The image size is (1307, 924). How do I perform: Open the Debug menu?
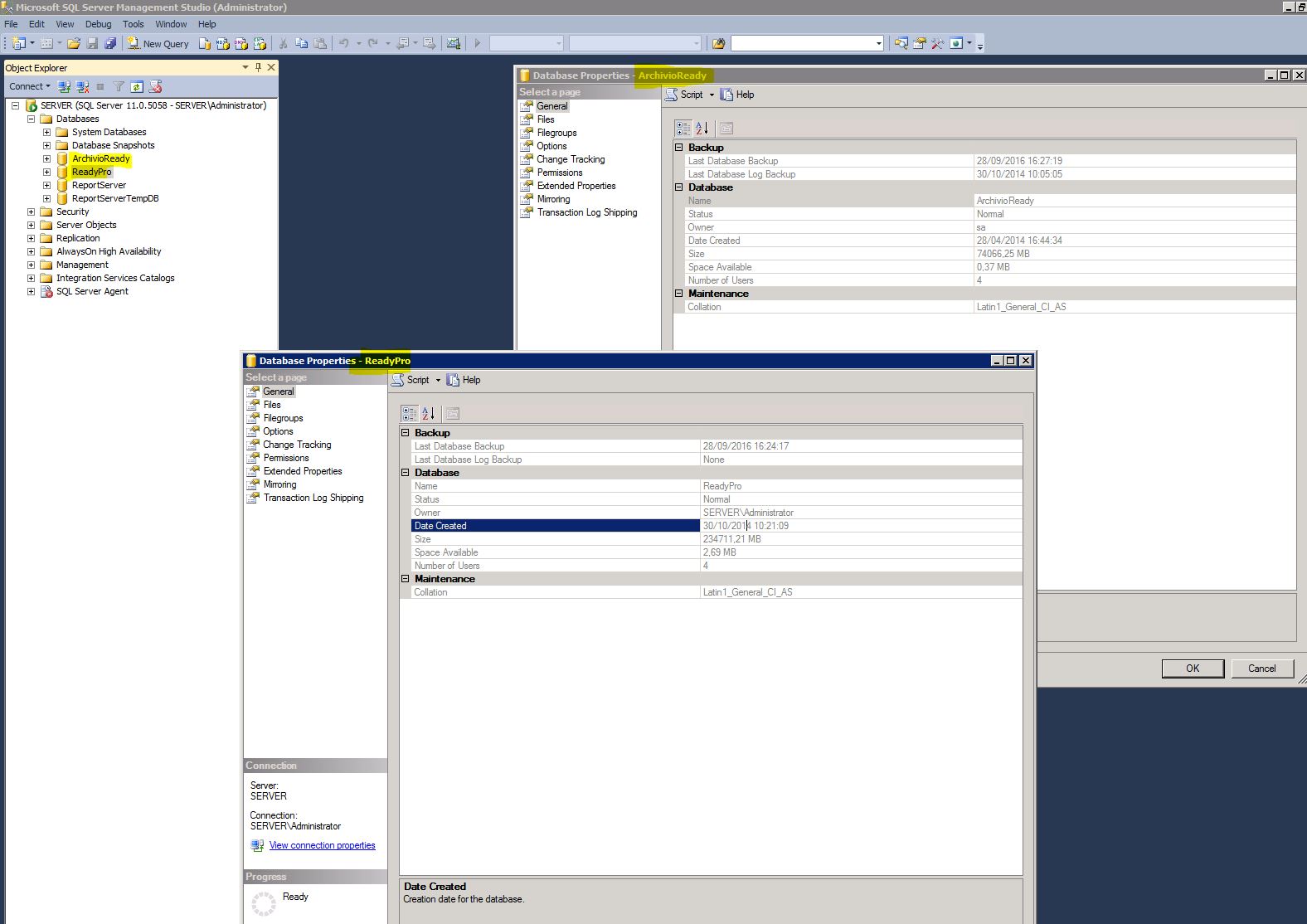point(98,24)
